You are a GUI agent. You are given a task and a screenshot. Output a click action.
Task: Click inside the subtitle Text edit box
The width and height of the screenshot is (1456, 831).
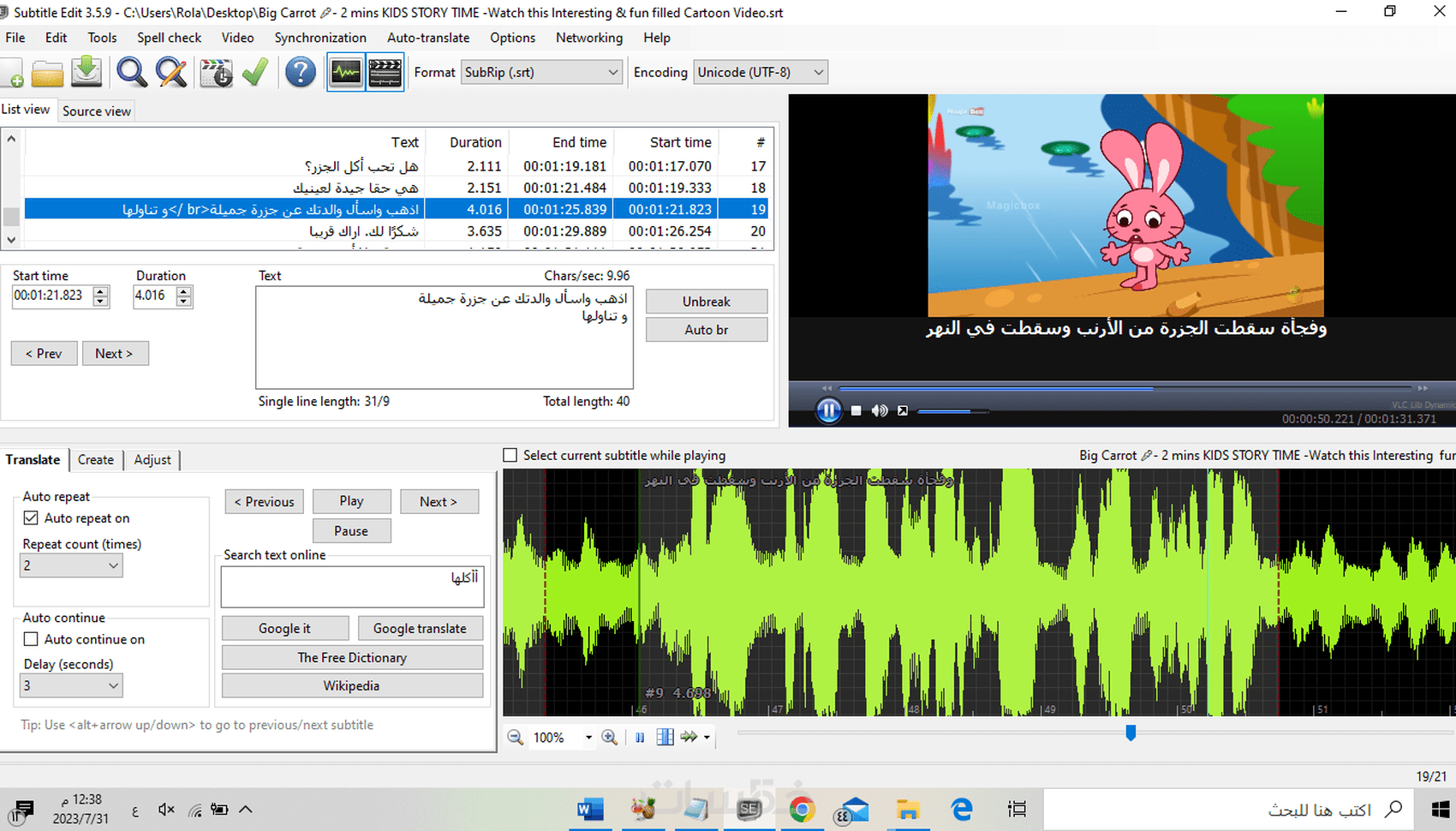[445, 338]
